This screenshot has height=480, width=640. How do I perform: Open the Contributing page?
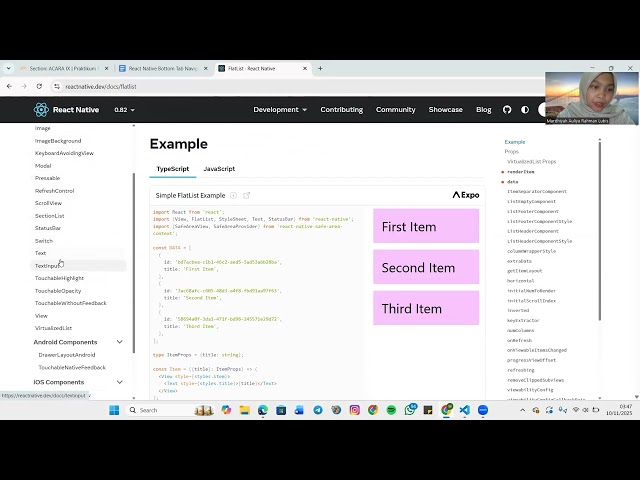coord(342,110)
